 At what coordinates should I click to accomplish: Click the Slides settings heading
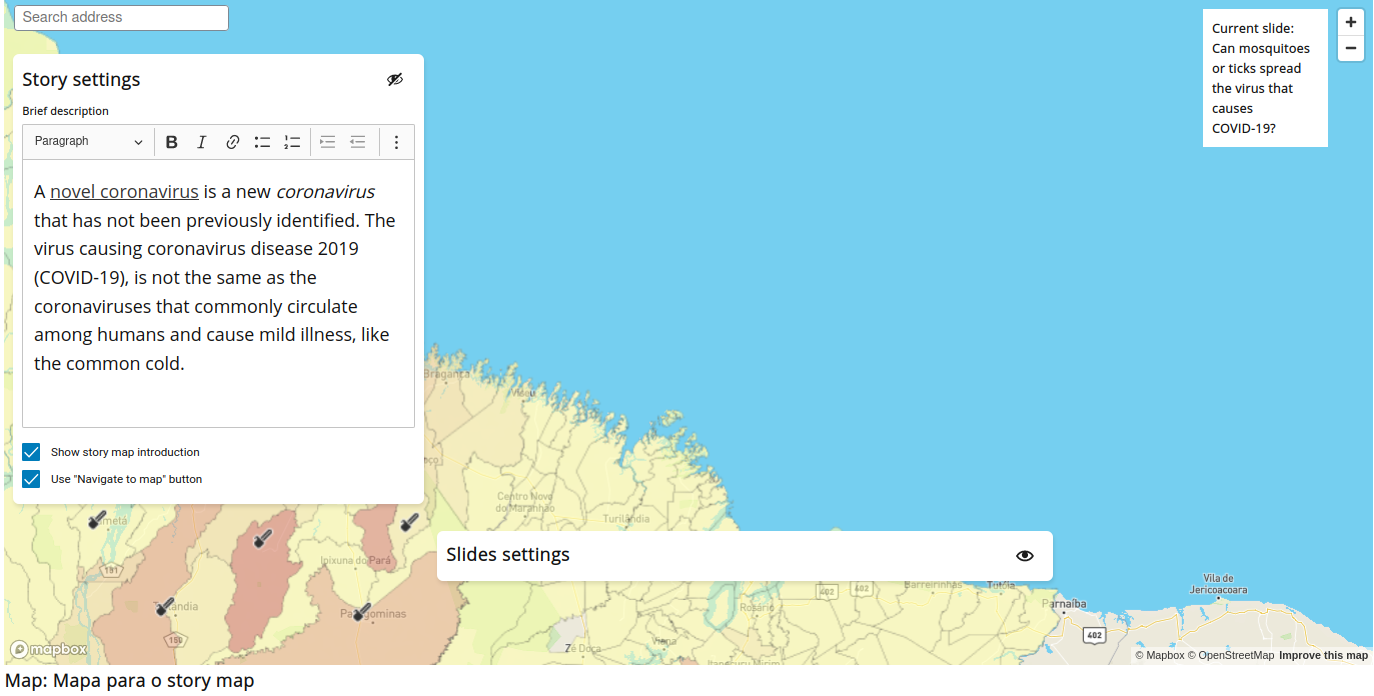click(508, 555)
